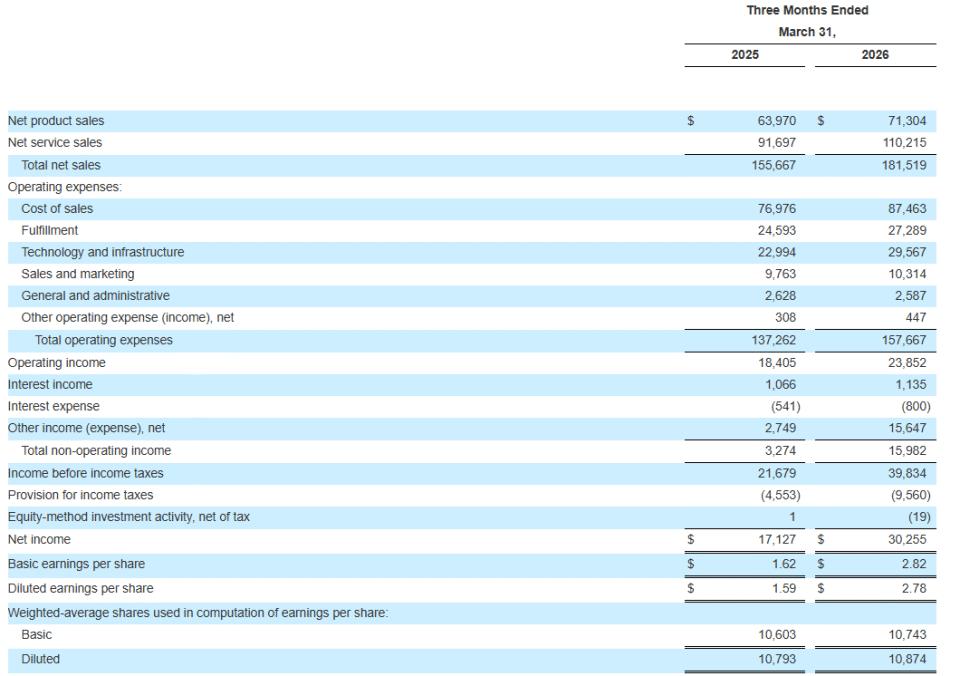This screenshot has width=960, height=676.
Task: Click "Other income (expense), net" label
Action: 86,428
